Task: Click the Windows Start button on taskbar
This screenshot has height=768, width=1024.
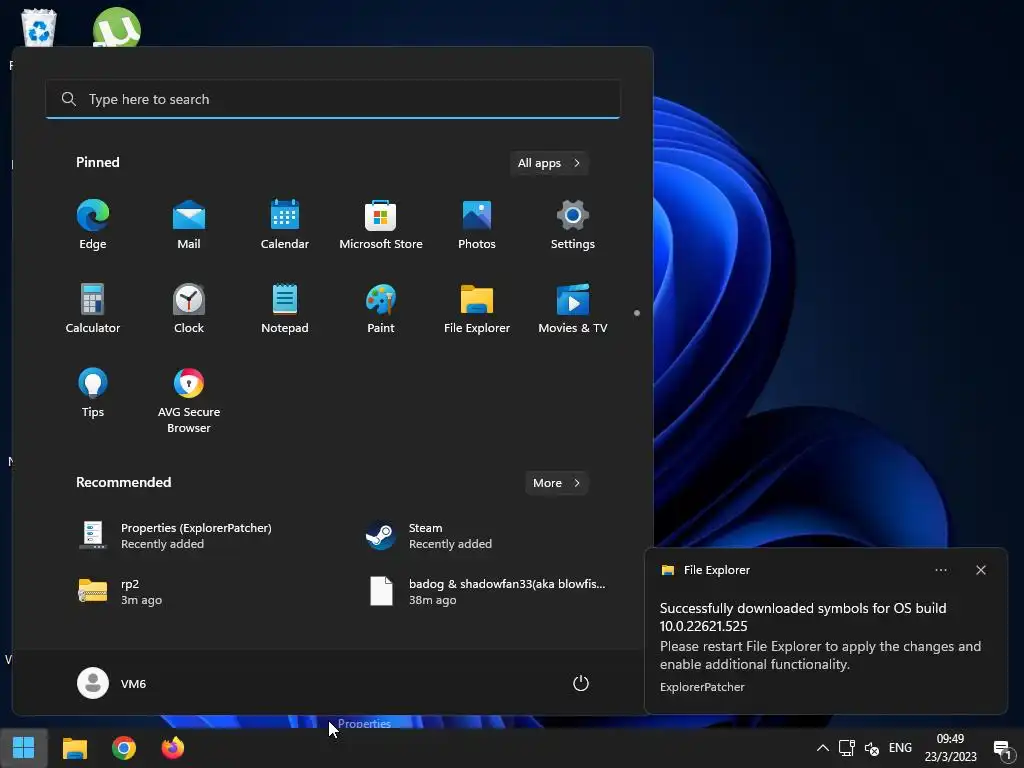Action: (x=24, y=748)
